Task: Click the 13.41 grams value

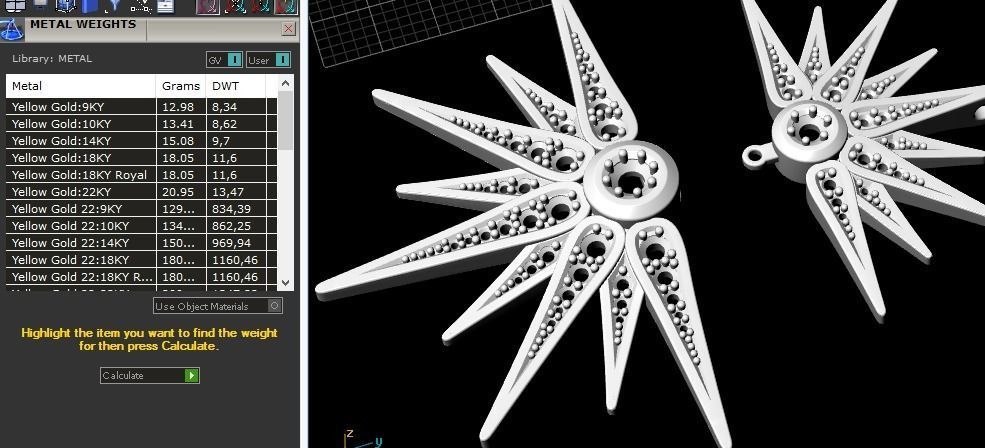Action: tap(178, 124)
